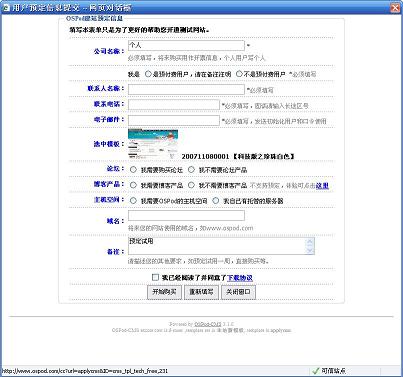Click the 重新填写 reset button
Screen dimensions: 403x377
tap(201, 292)
